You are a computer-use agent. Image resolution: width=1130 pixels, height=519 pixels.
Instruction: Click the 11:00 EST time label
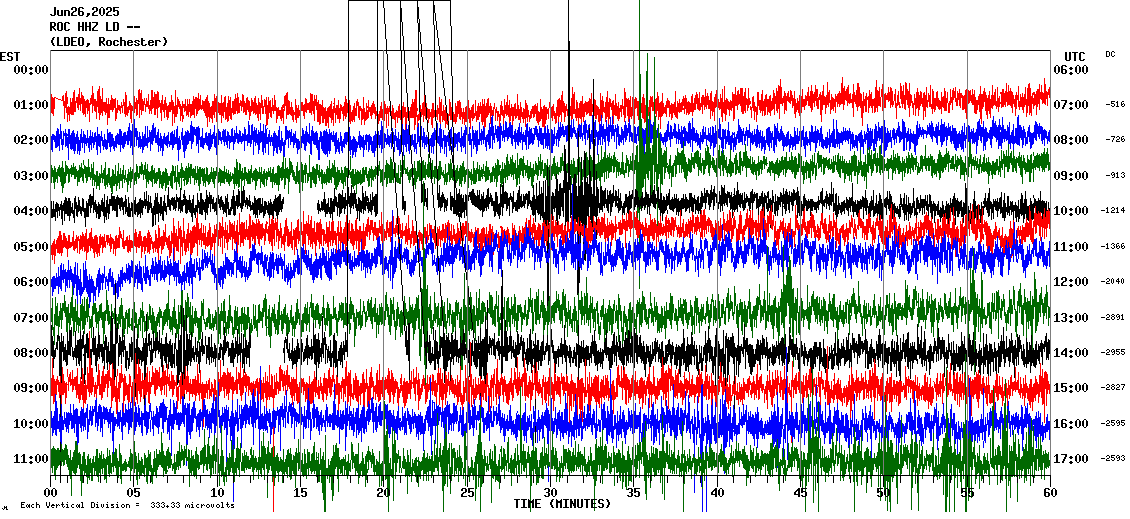(x=31, y=459)
